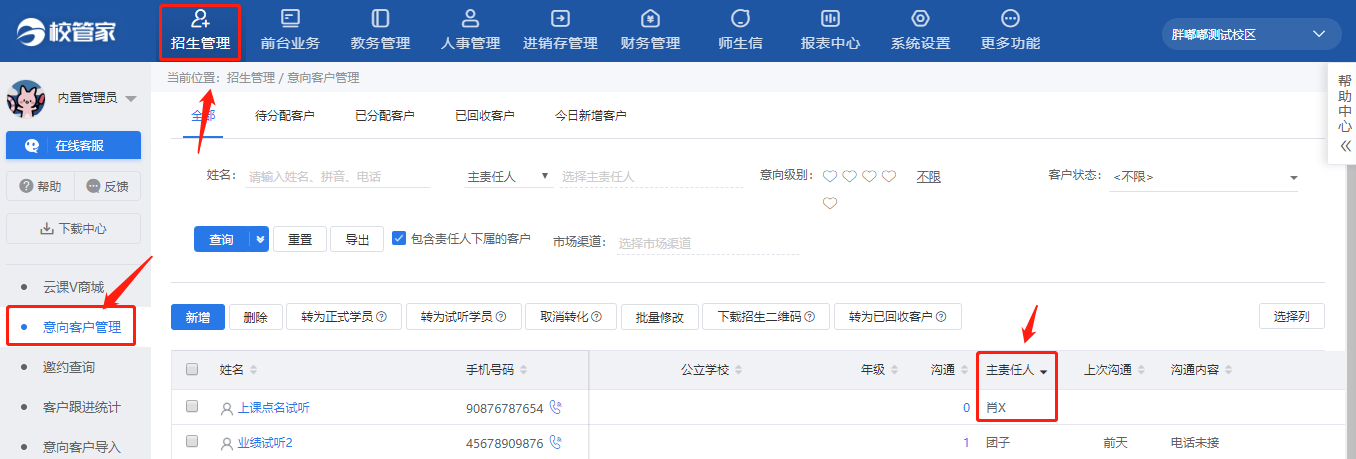
Task: Click phone icon beside 90876787654
Action: point(556,407)
